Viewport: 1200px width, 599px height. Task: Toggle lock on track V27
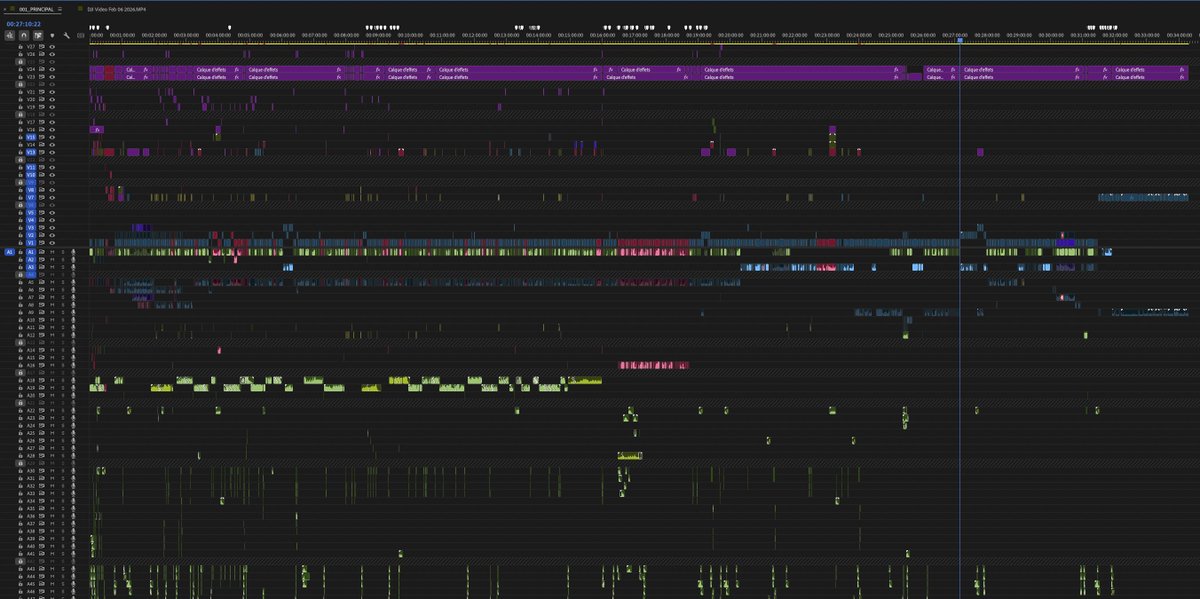20,47
